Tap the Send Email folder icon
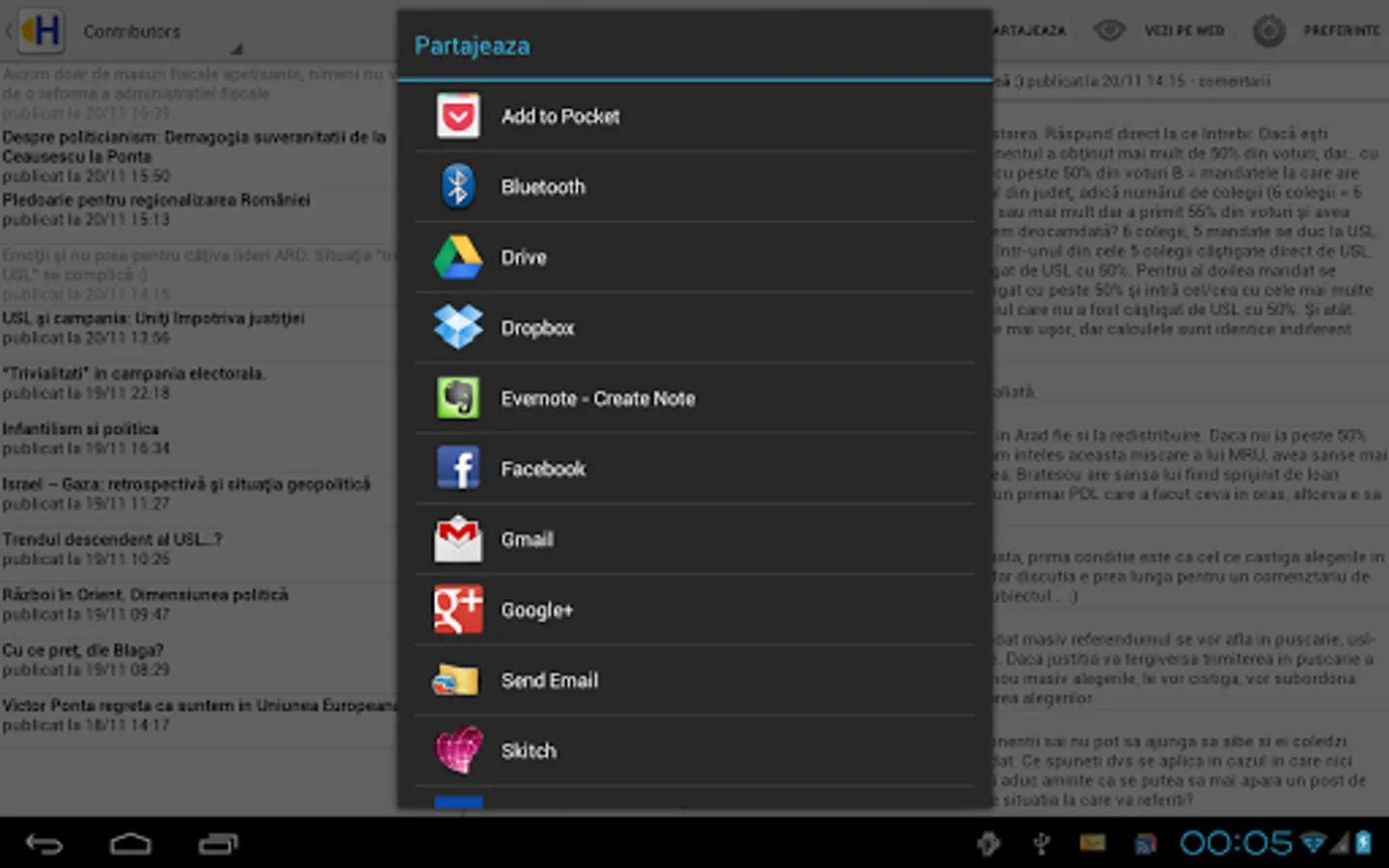 (456, 680)
